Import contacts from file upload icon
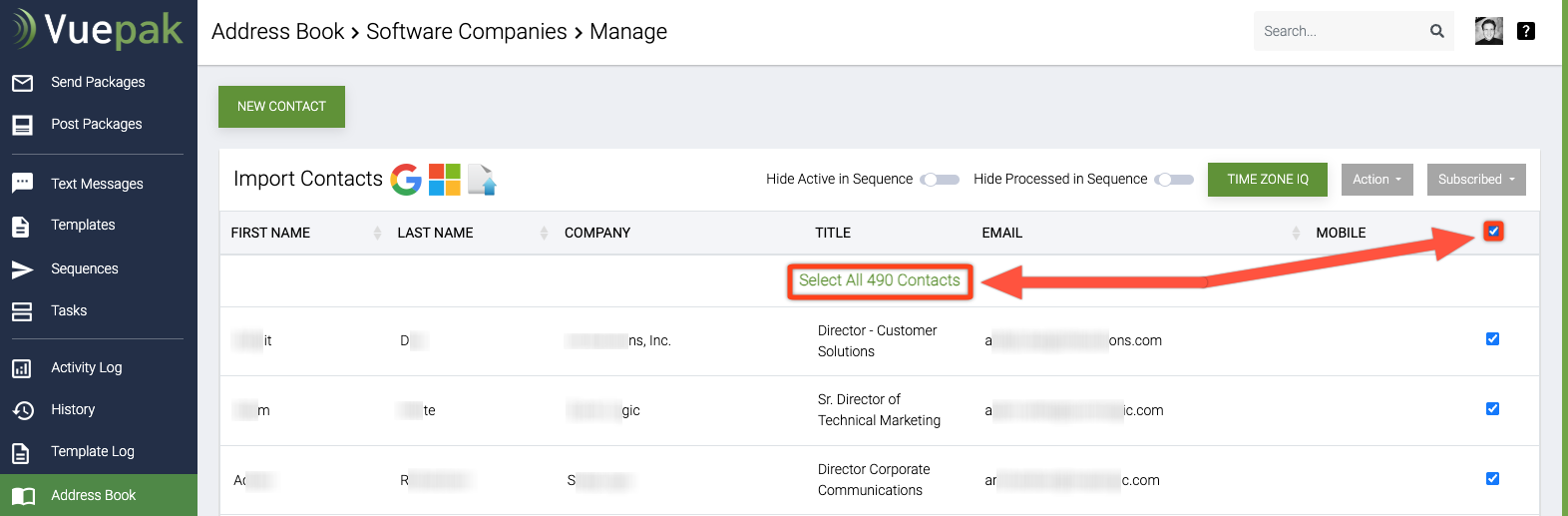The width and height of the screenshot is (1568, 516). click(x=483, y=180)
